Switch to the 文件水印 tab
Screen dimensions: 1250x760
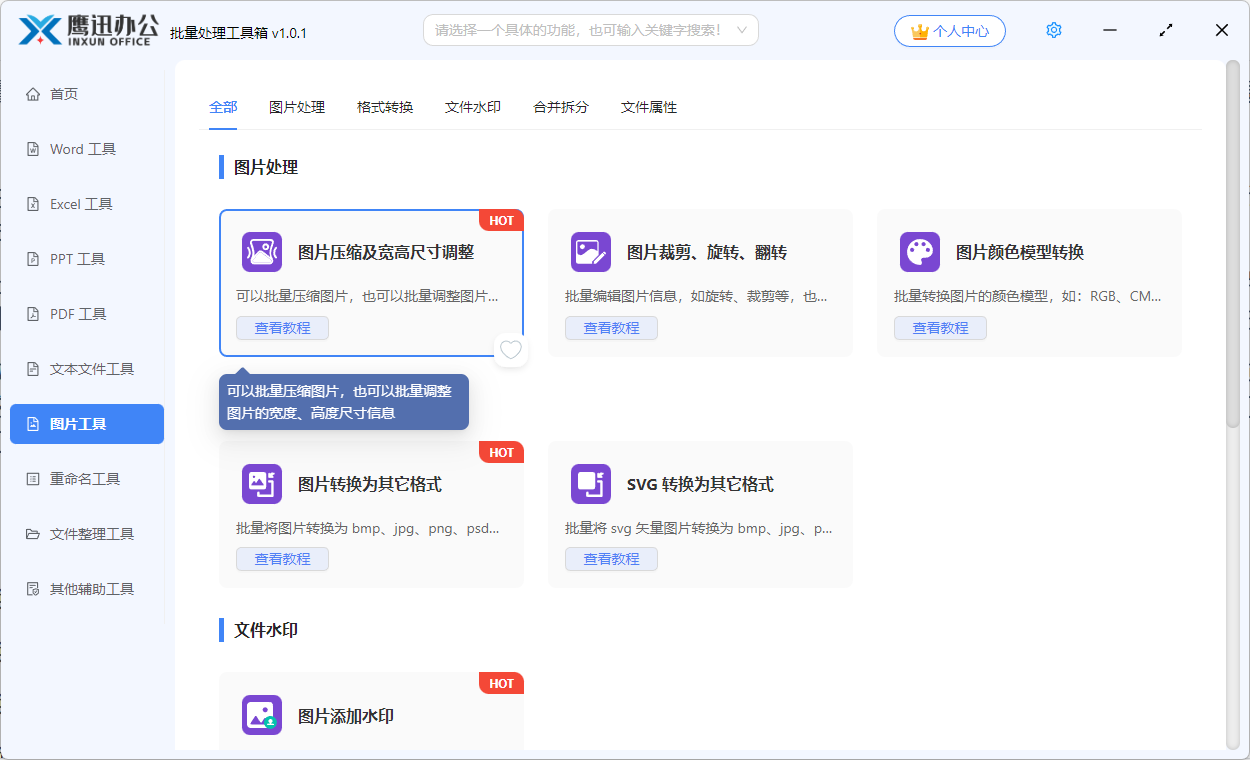point(473,107)
